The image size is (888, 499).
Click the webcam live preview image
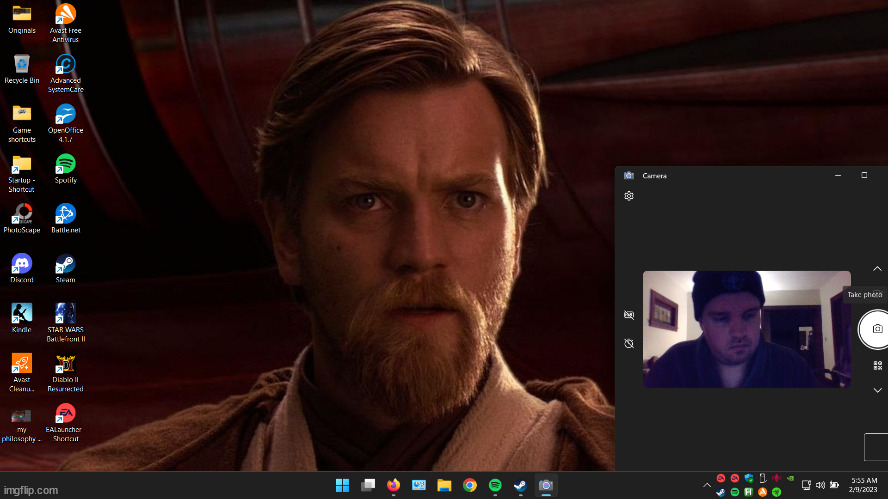click(x=746, y=329)
